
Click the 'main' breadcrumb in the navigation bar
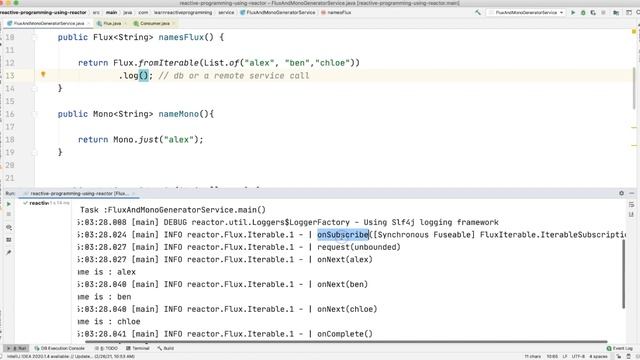tap(111, 13)
